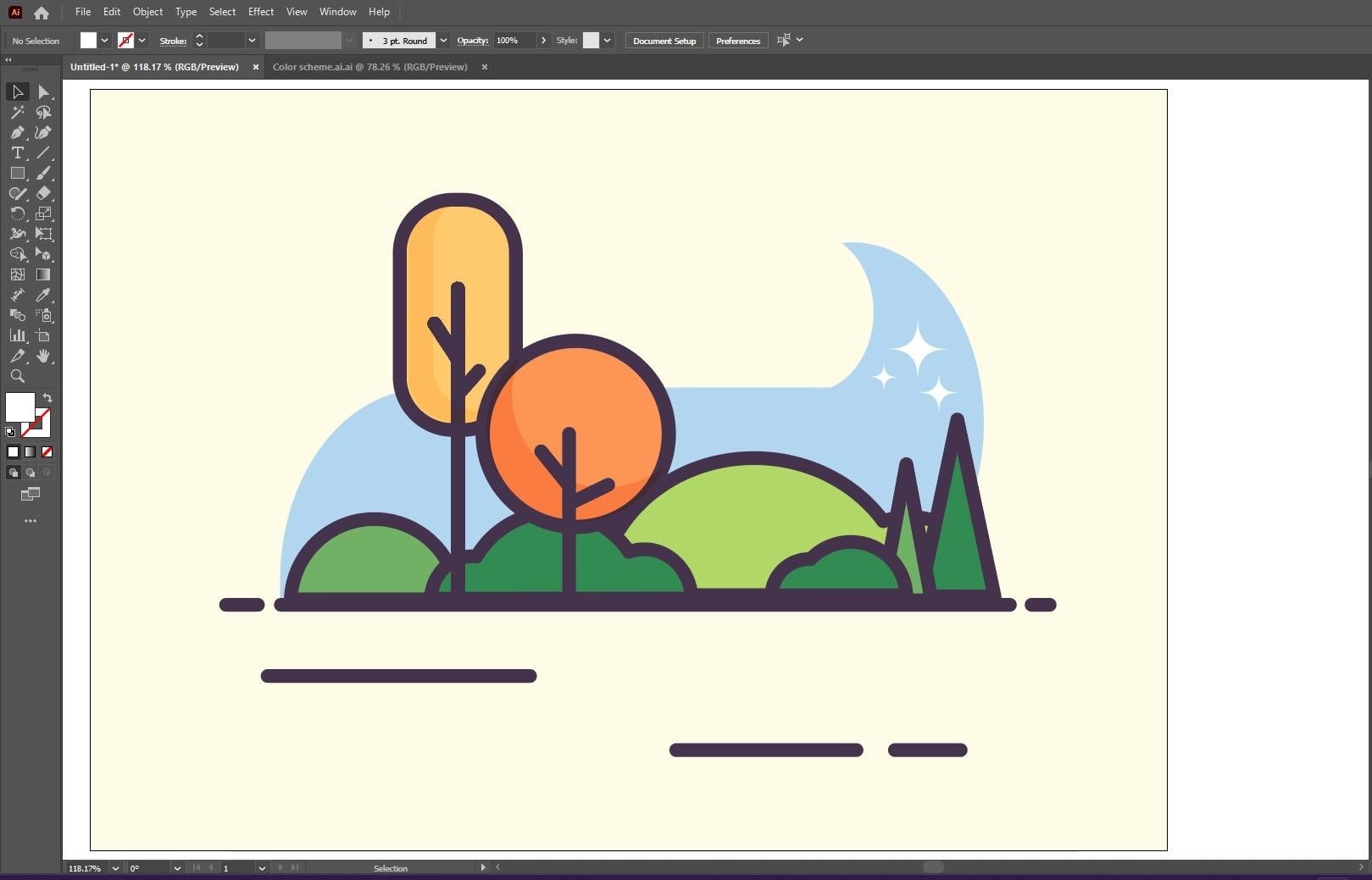Switch to Untitled-1 document tab

tap(154, 67)
